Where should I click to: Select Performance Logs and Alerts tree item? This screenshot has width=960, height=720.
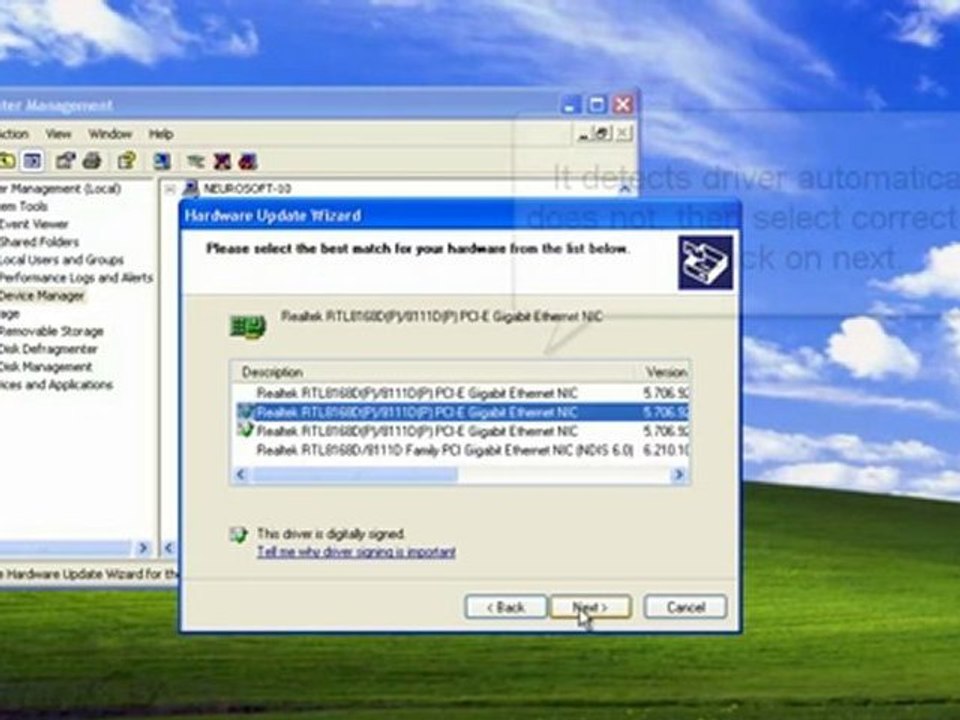(76, 278)
